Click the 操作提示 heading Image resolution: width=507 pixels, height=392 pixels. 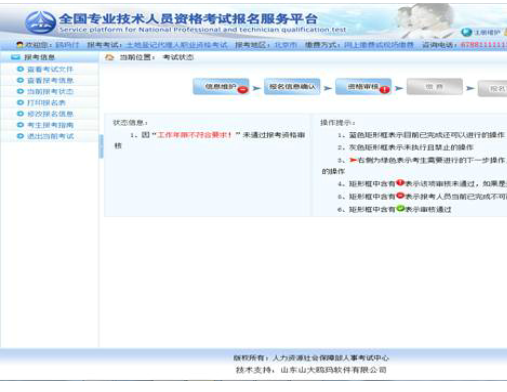point(337,123)
